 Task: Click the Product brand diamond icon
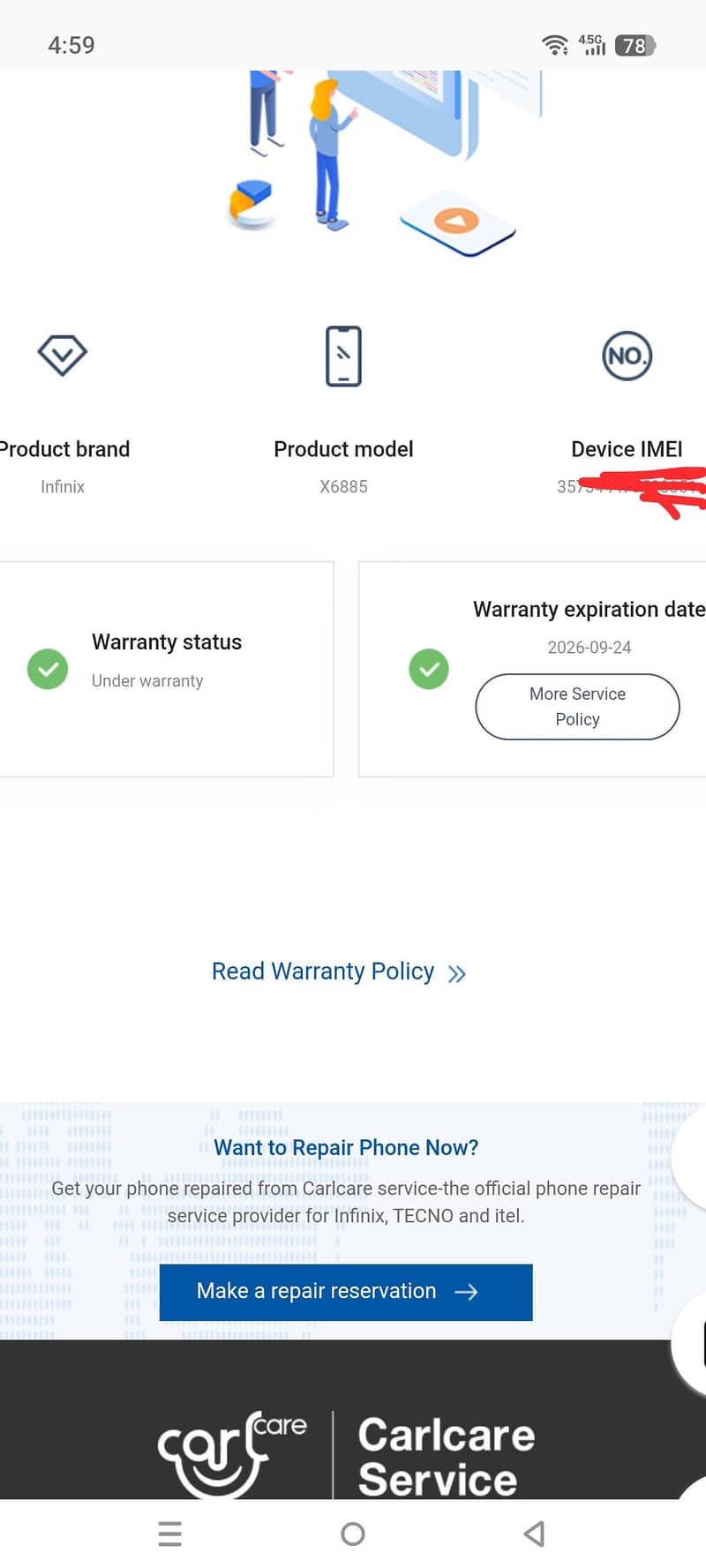61,356
